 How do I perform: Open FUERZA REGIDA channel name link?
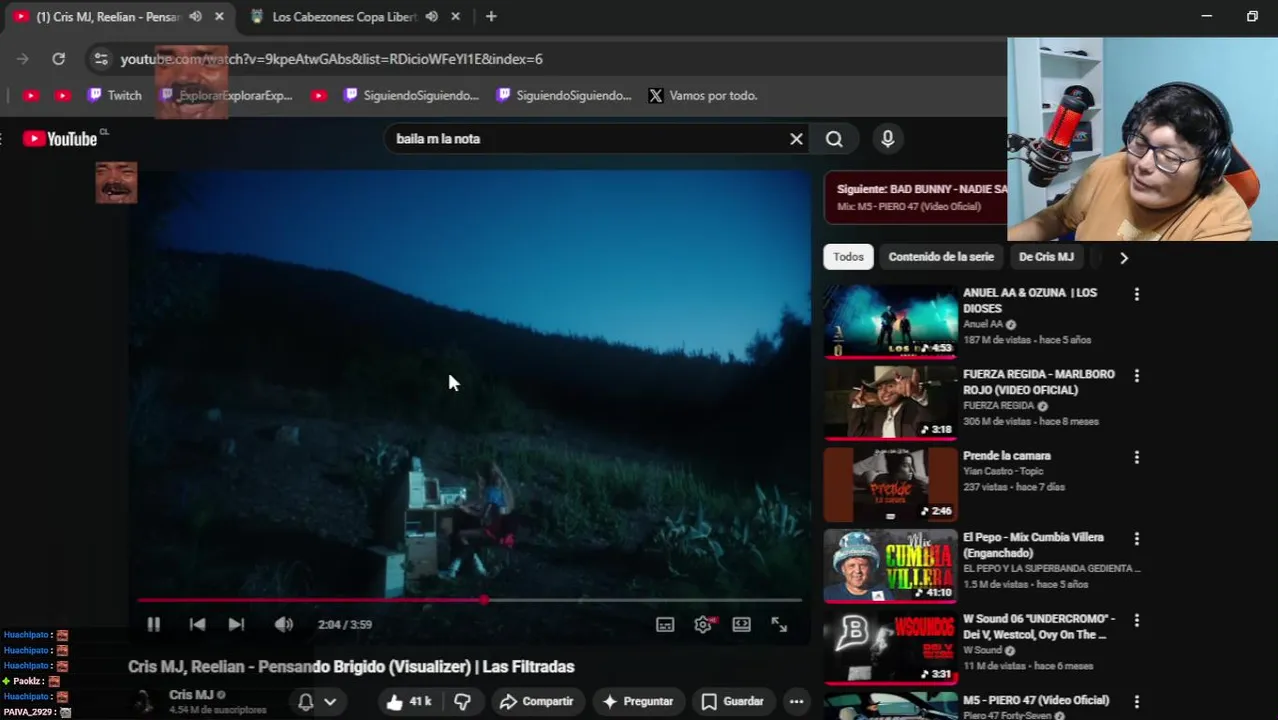point(998,406)
